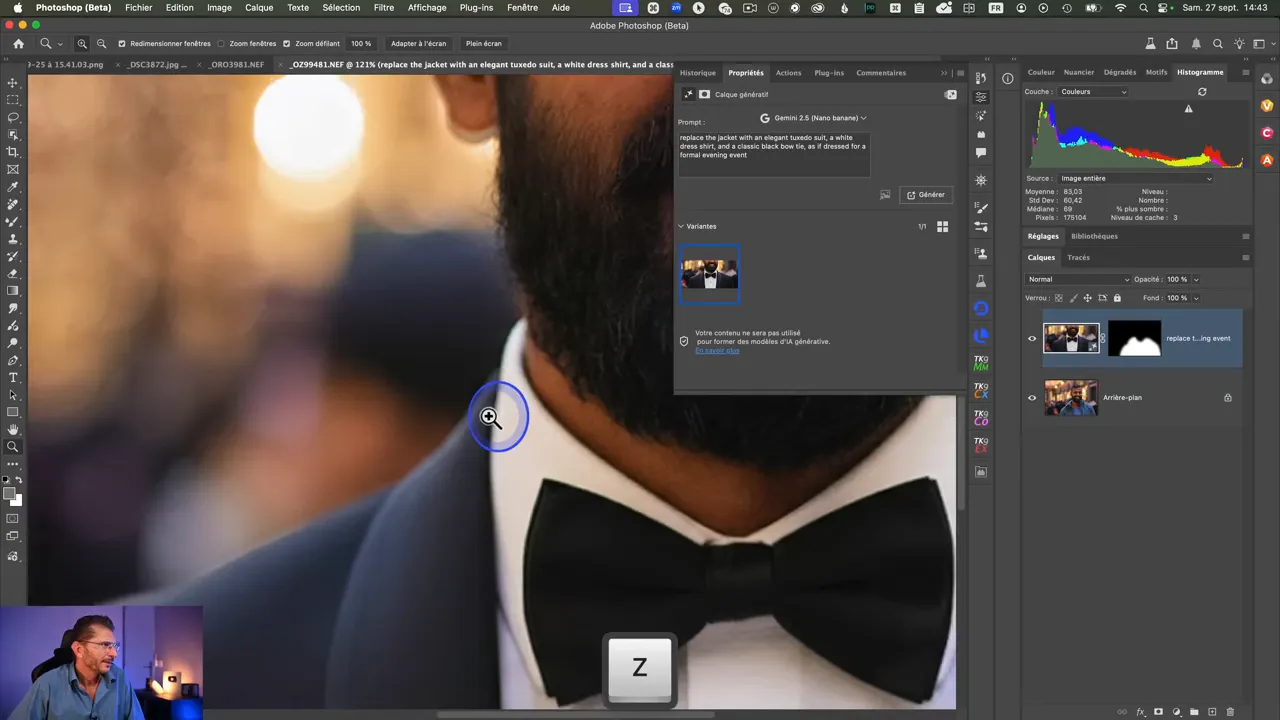Select the Hand tool
The height and width of the screenshot is (720, 1280).
(13, 430)
